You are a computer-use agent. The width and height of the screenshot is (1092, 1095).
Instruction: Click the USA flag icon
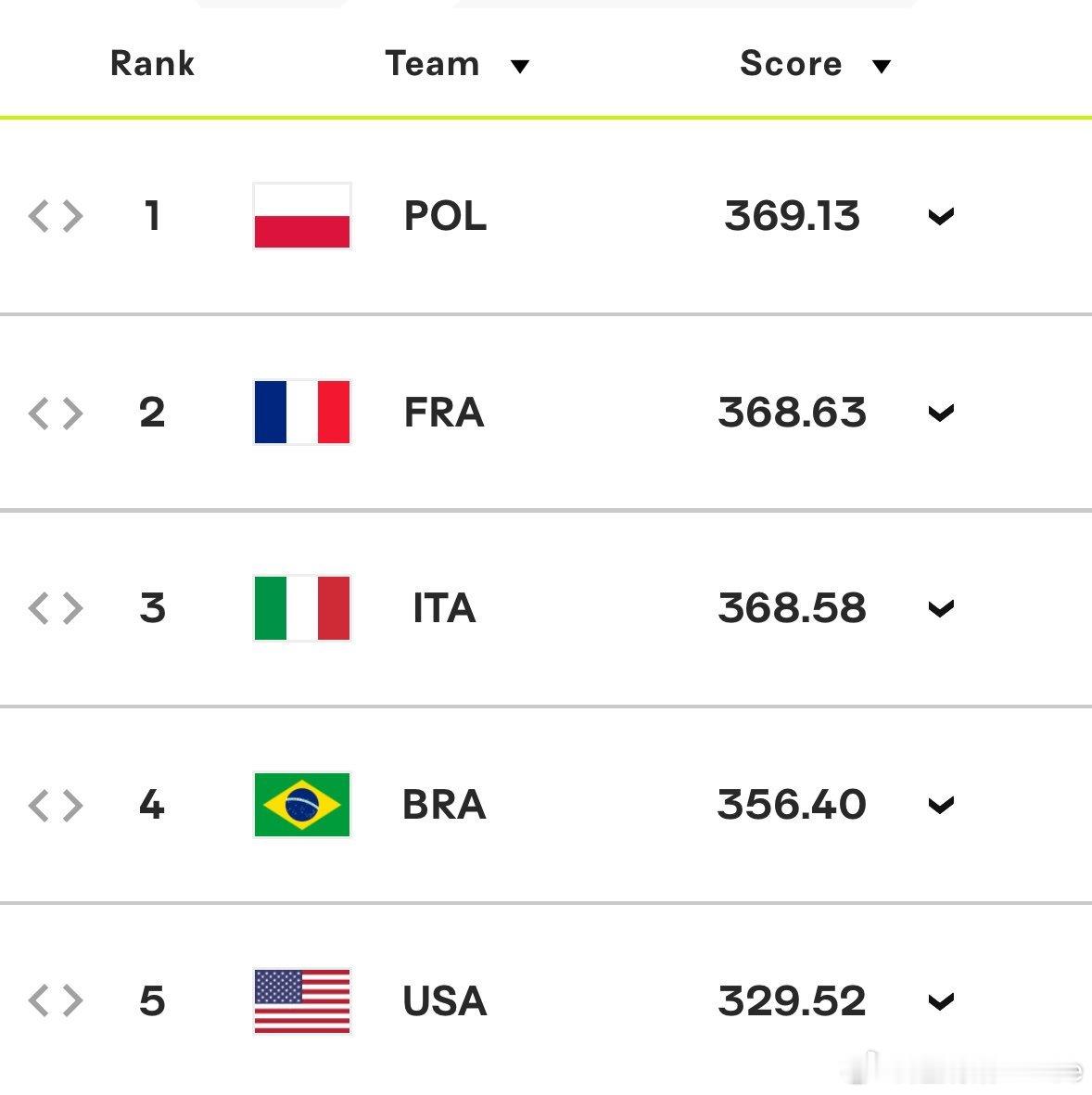click(301, 1000)
